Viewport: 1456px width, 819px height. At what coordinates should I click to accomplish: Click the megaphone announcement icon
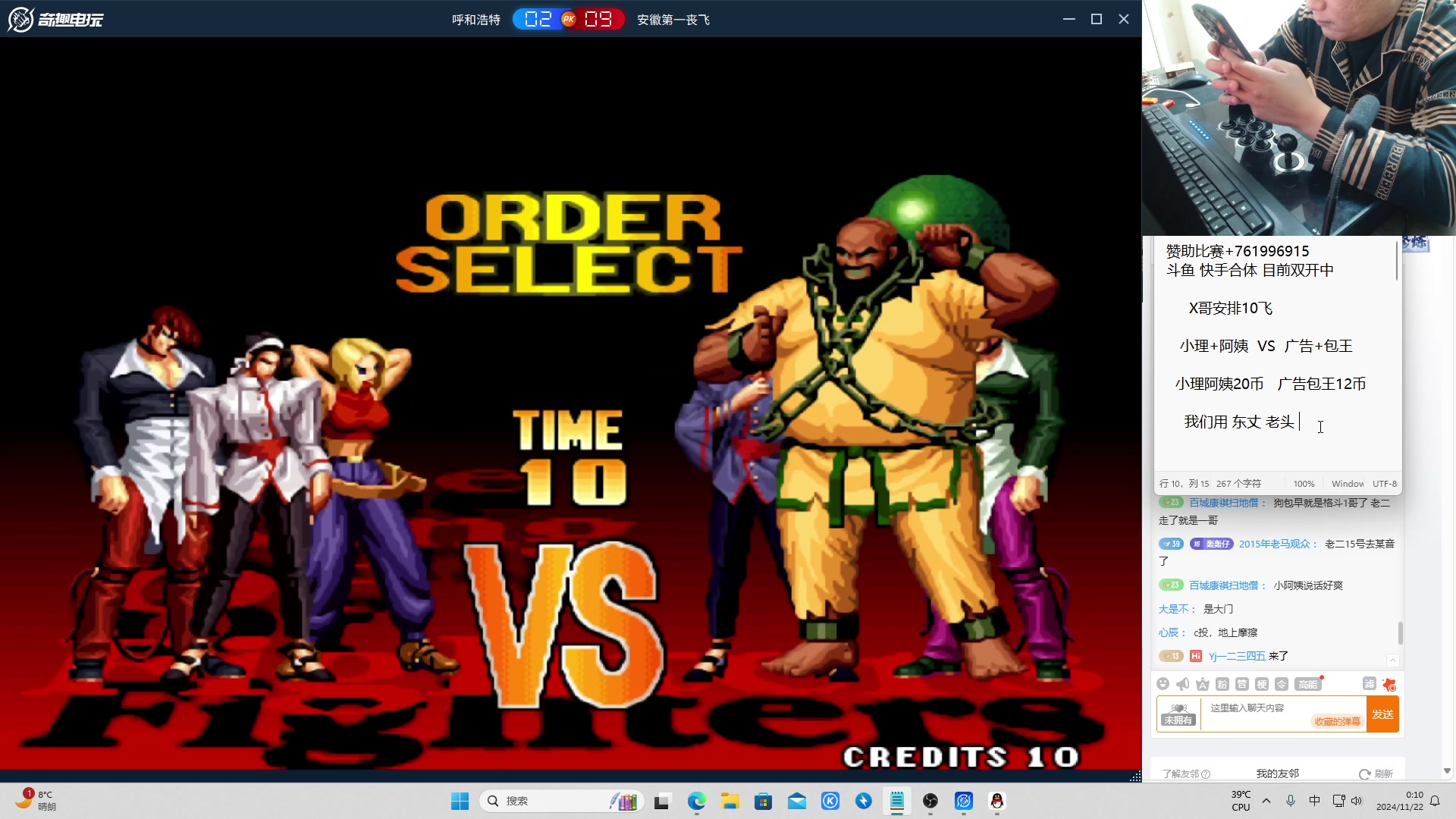coord(1183,684)
